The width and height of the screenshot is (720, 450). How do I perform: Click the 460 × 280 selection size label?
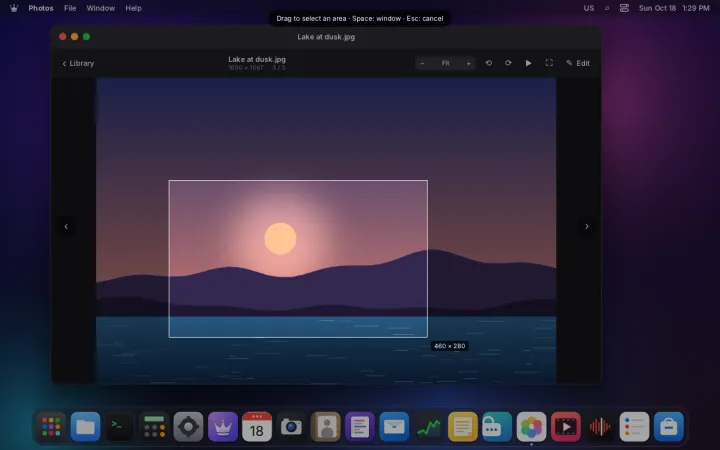(450, 346)
